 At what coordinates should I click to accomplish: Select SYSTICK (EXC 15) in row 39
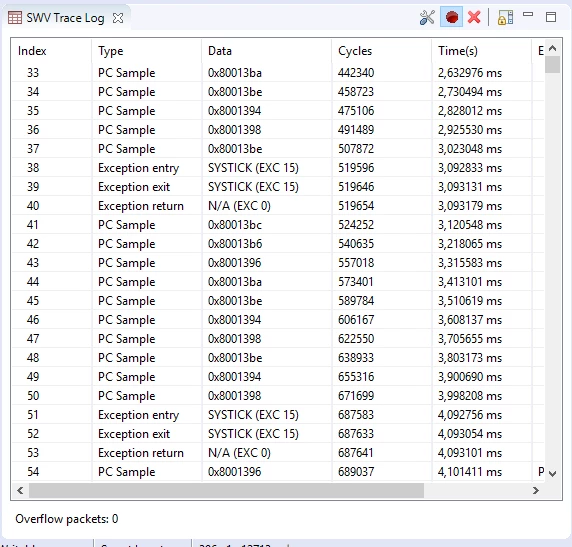253,187
